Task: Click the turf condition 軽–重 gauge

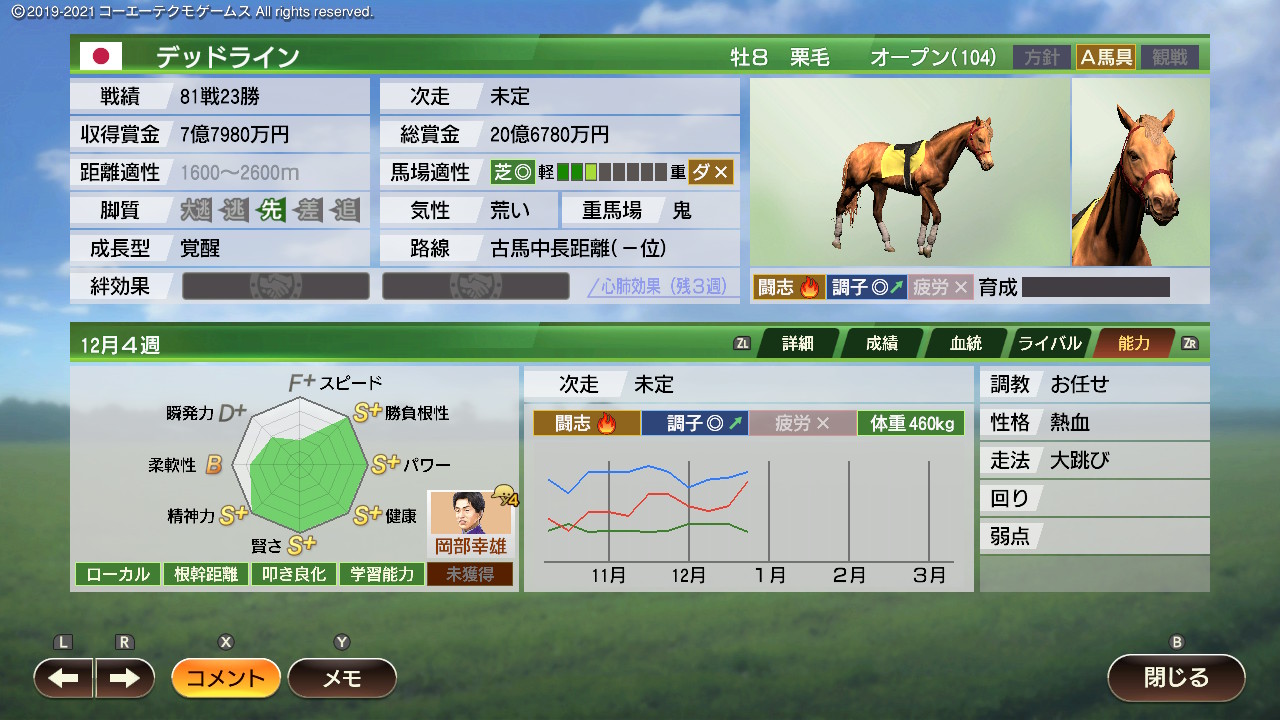Action: click(x=612, y=172)
